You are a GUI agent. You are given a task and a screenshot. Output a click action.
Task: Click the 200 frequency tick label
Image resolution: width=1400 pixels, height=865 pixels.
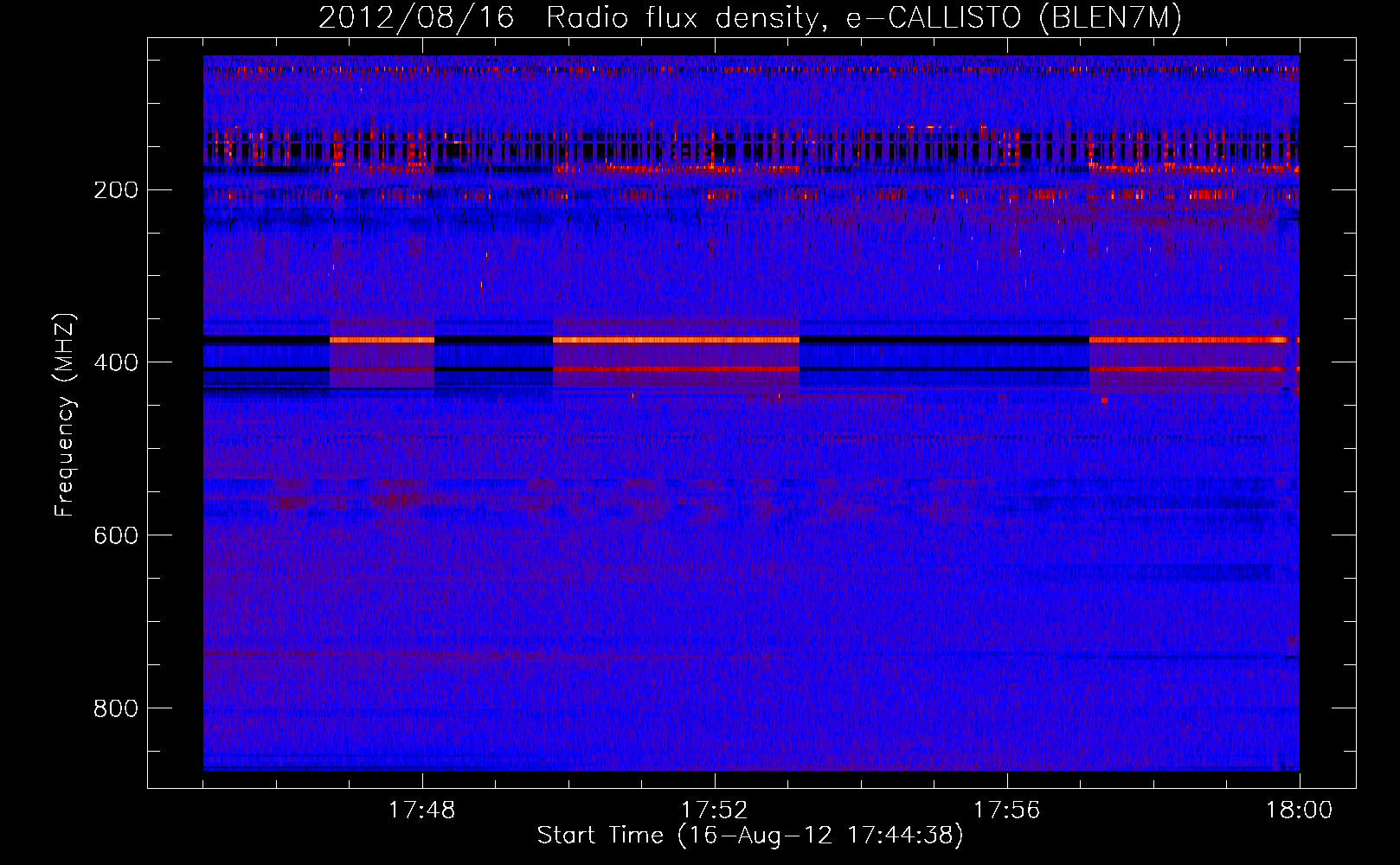click(116, 190)
